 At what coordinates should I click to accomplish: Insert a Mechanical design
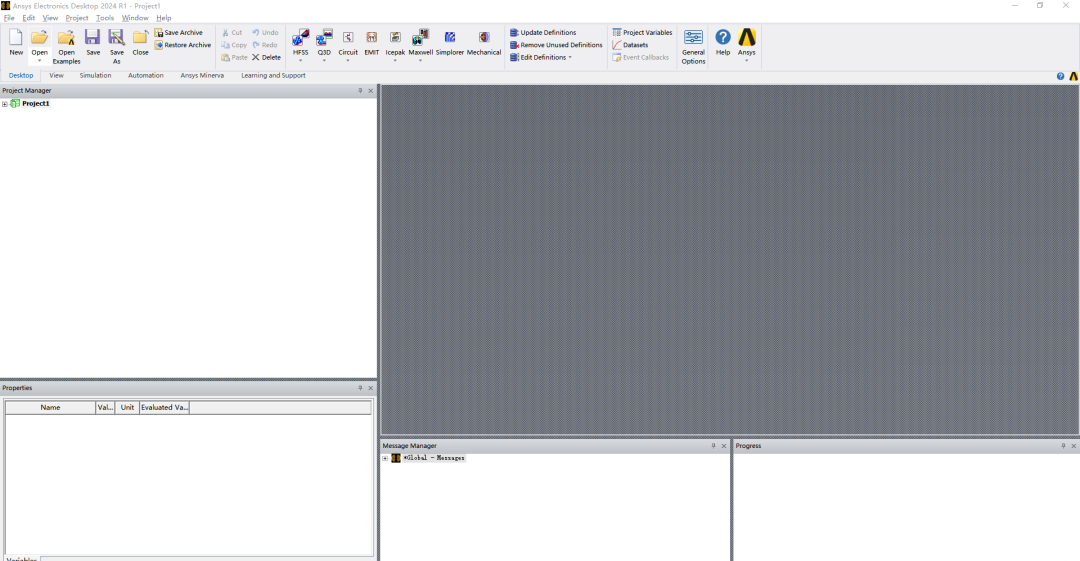click(484, 37)
